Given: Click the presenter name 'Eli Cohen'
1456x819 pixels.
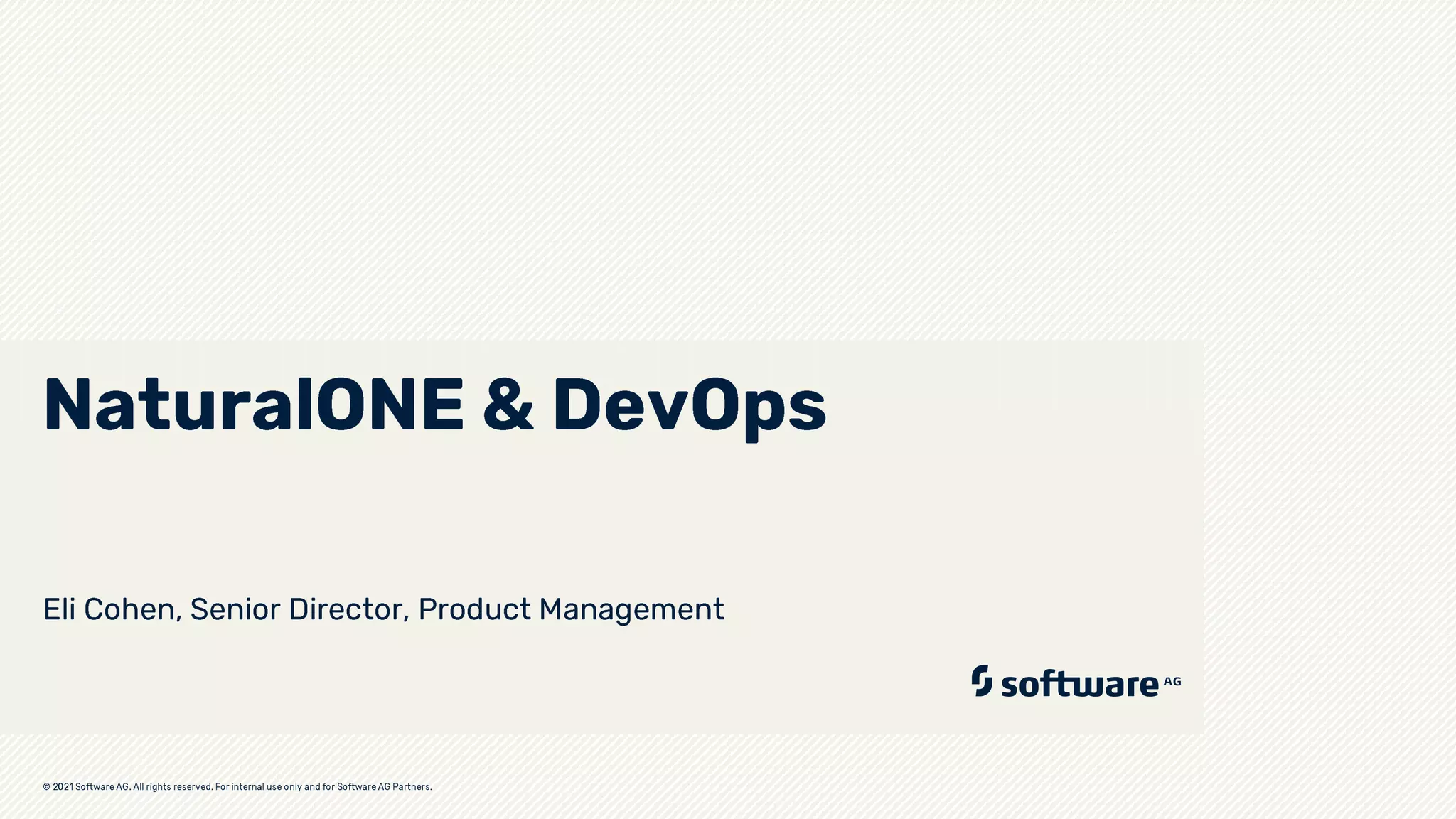Looking at the screenshot, I should point(109,609).
